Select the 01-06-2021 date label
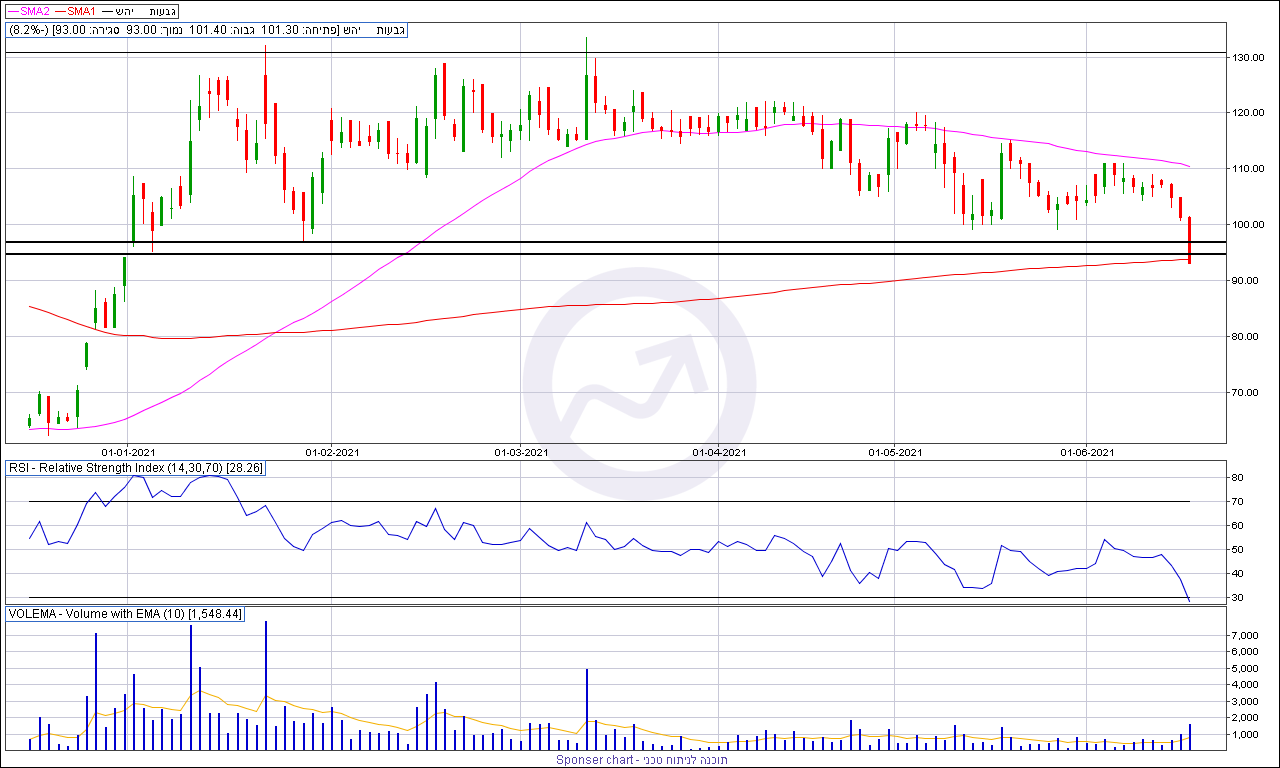This screenshot has width=1280, height=768. pos(1087,452)
